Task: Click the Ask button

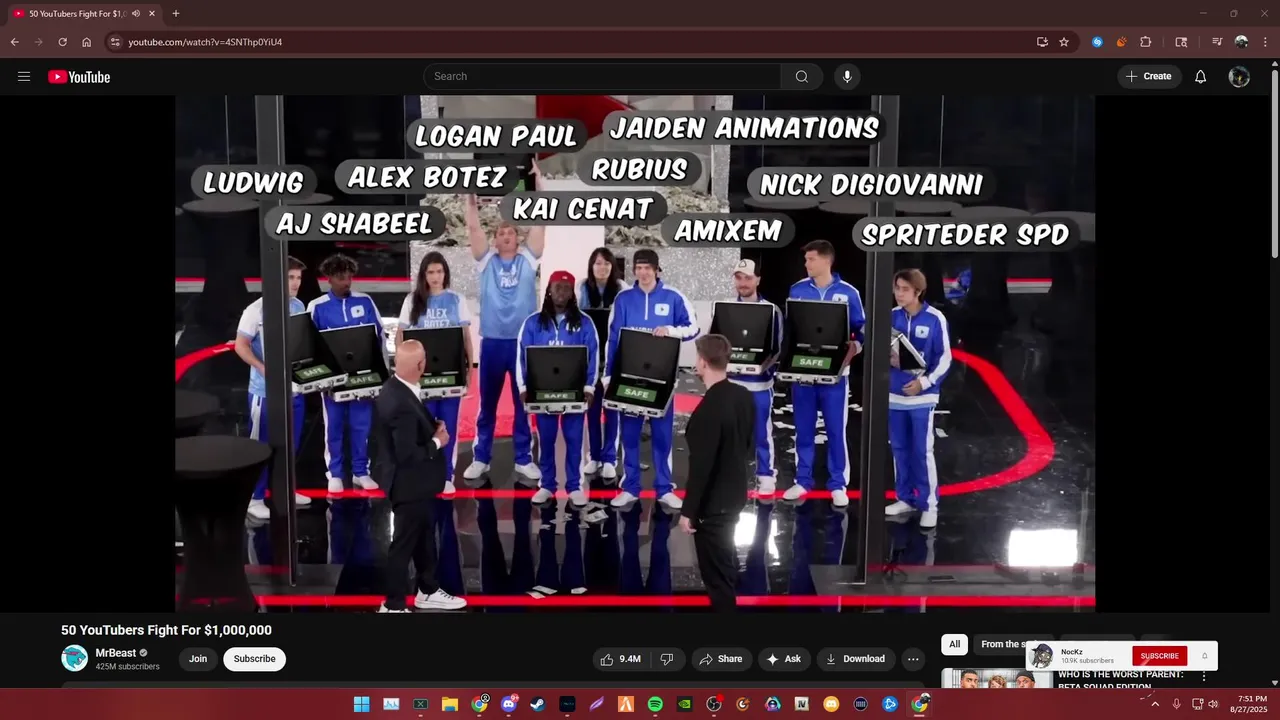Action: (784, 659)
